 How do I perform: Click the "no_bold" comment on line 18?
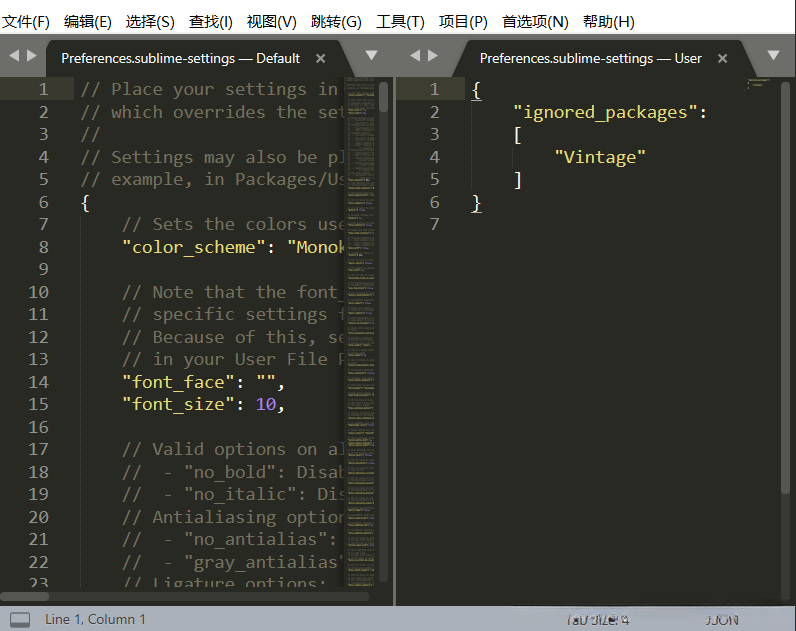pyautogui.click(x=234, y=472)
